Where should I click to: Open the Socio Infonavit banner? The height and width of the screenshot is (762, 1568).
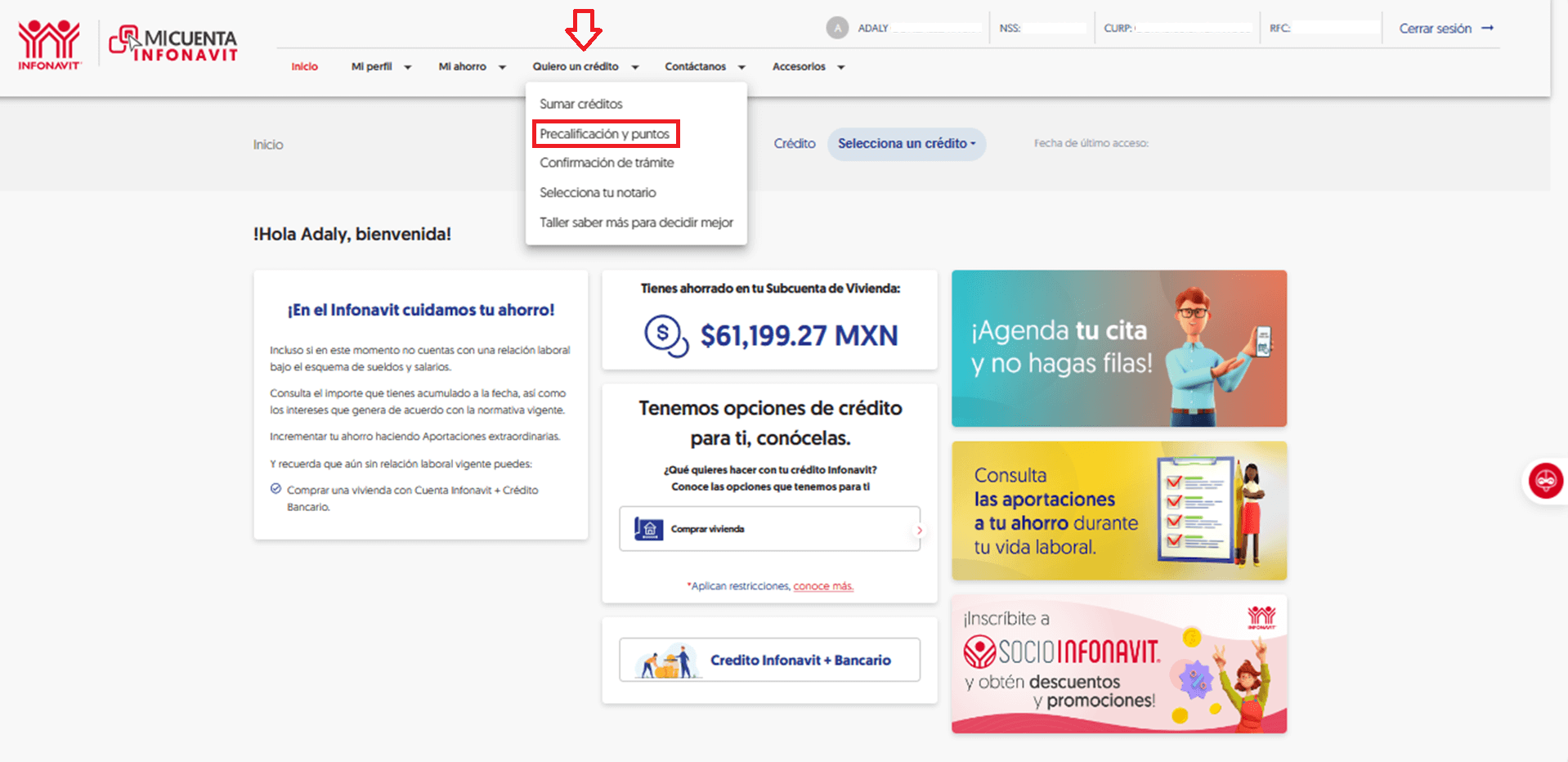tap(1119, 664)
